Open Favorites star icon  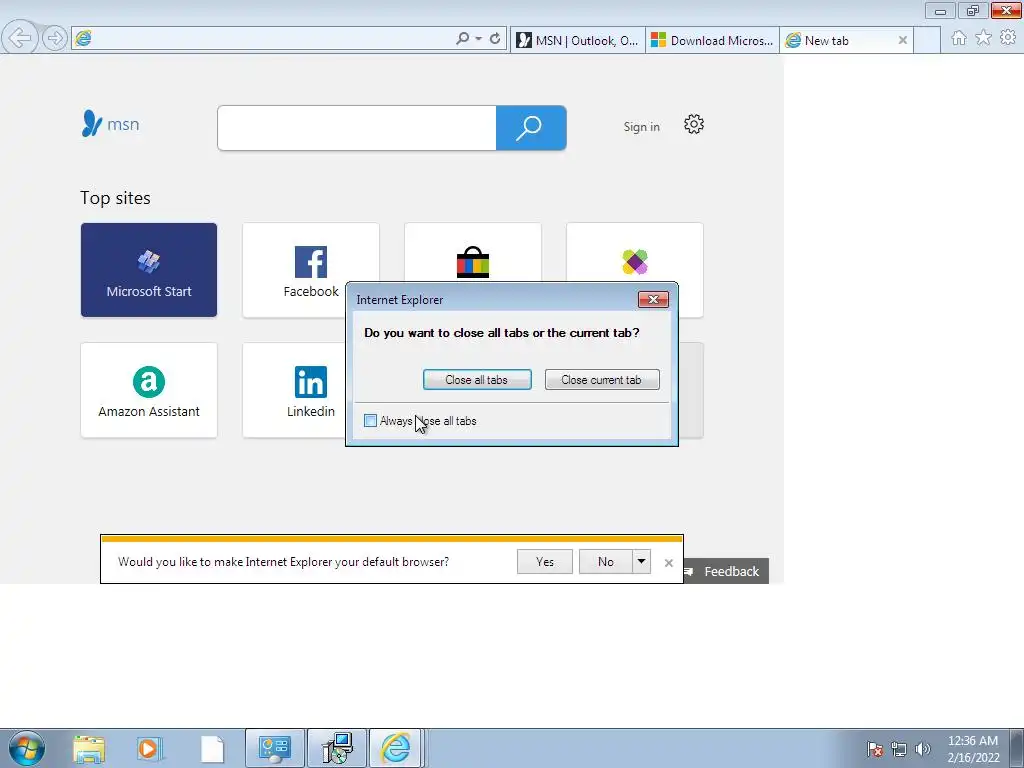[983, 38]
